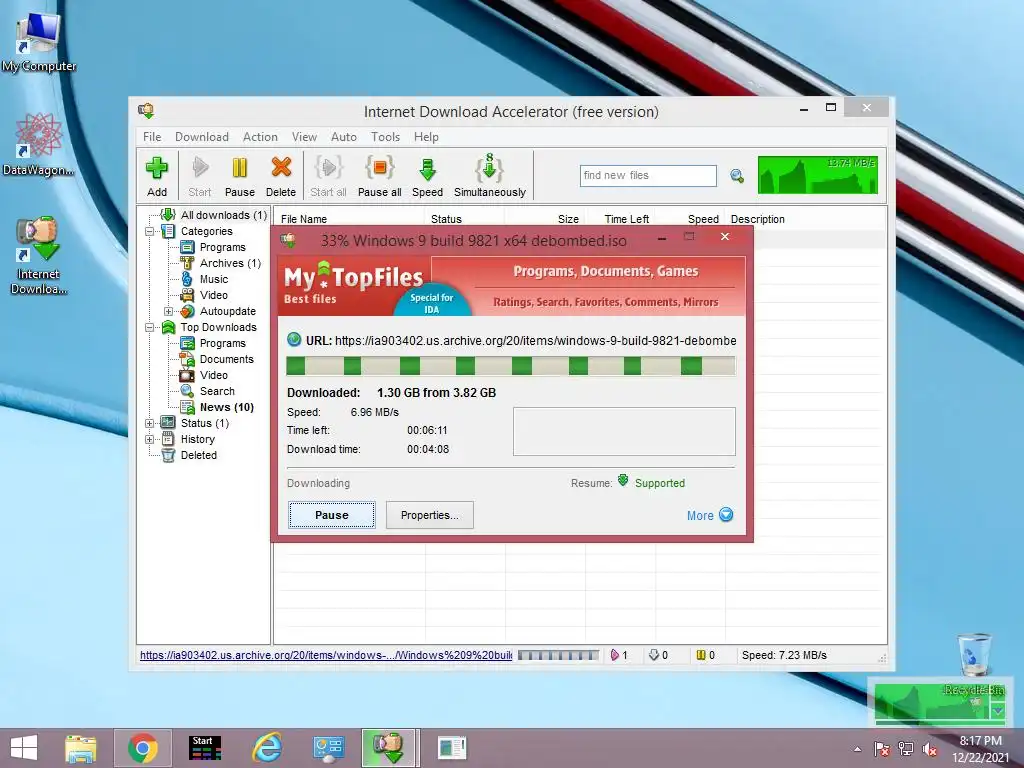Click the Pause all toolbar icon
Image resolution: width=1024 pixels, height=768 pixels.
(379, 176)
